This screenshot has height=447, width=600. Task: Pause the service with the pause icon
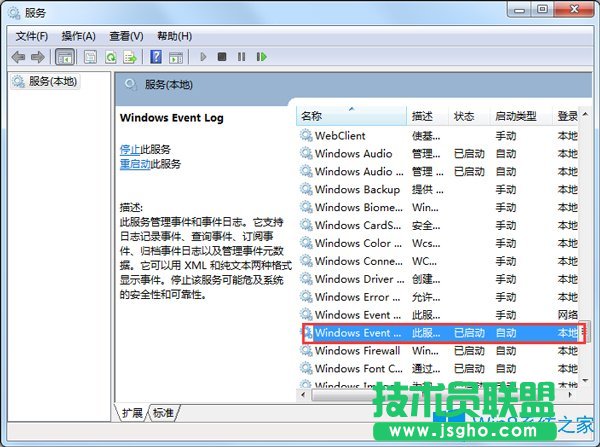point(241,57)
